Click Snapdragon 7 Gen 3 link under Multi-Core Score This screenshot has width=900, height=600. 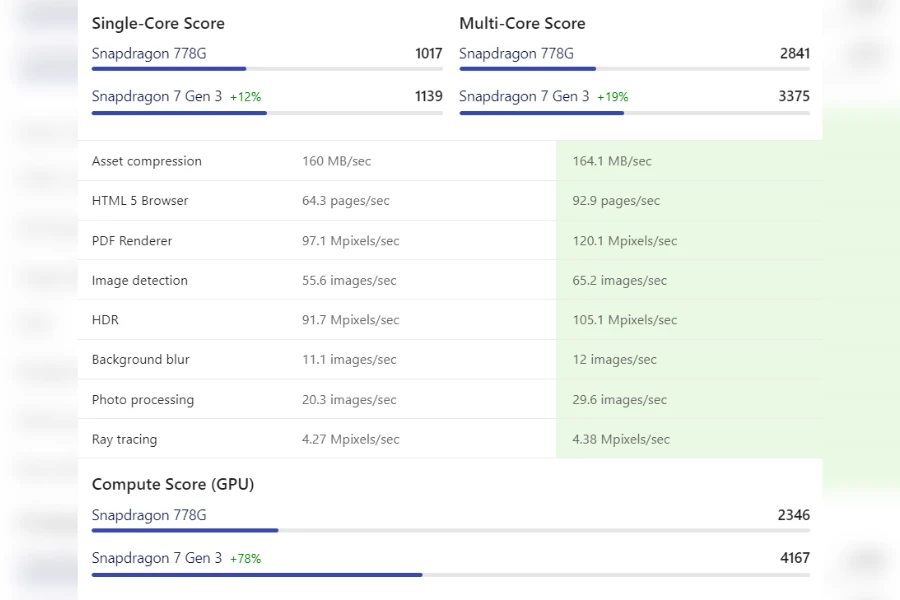pyautogui.click(x=524, y=97)
